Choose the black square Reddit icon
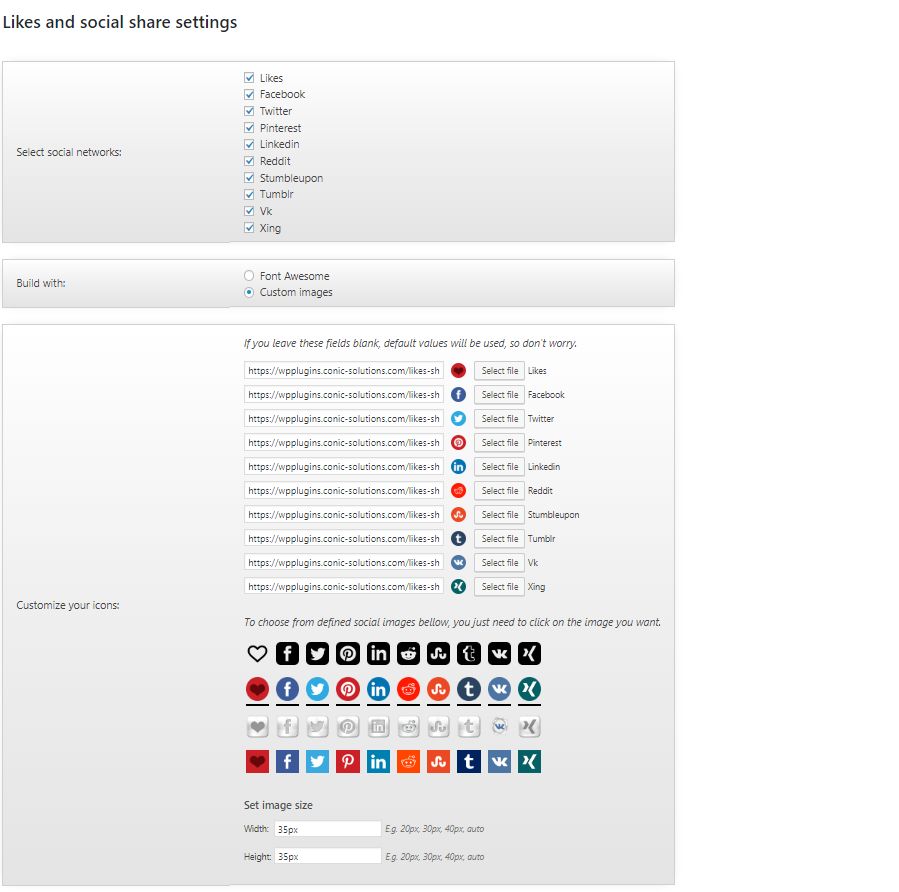 [408, 654]
